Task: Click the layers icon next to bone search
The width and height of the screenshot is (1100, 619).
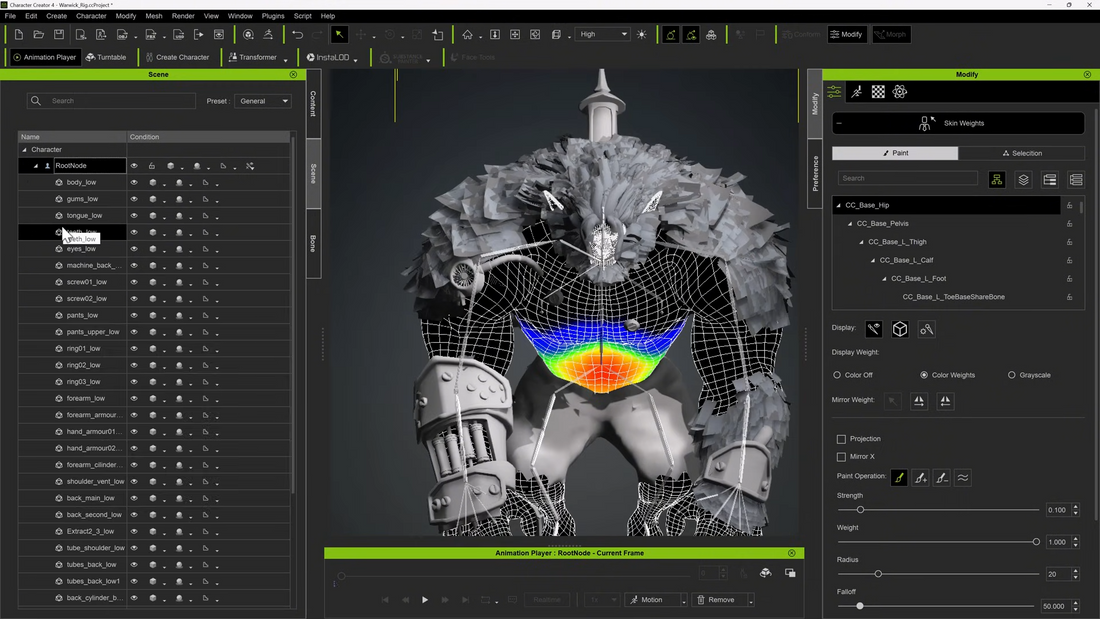Action: click(1024, 180)
